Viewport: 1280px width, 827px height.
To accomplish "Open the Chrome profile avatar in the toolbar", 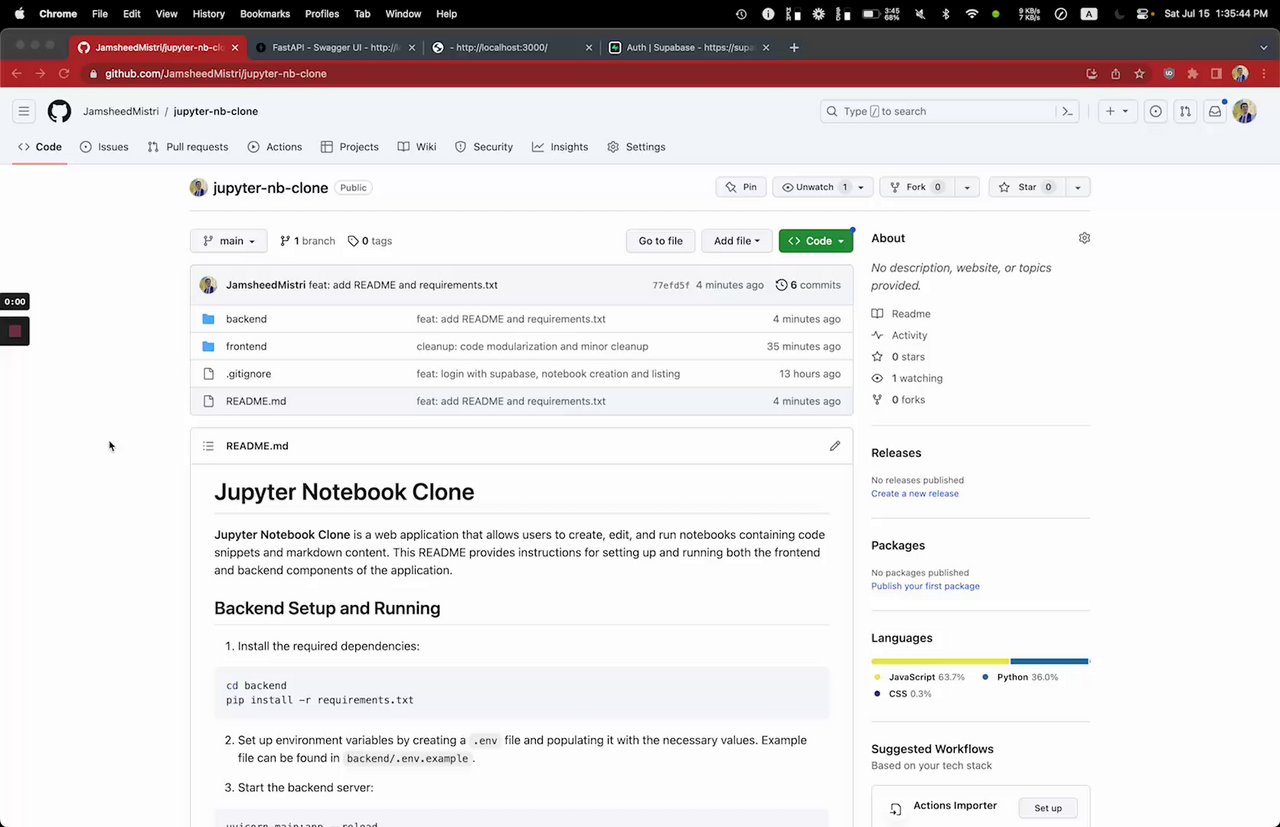I will 1240,74.
